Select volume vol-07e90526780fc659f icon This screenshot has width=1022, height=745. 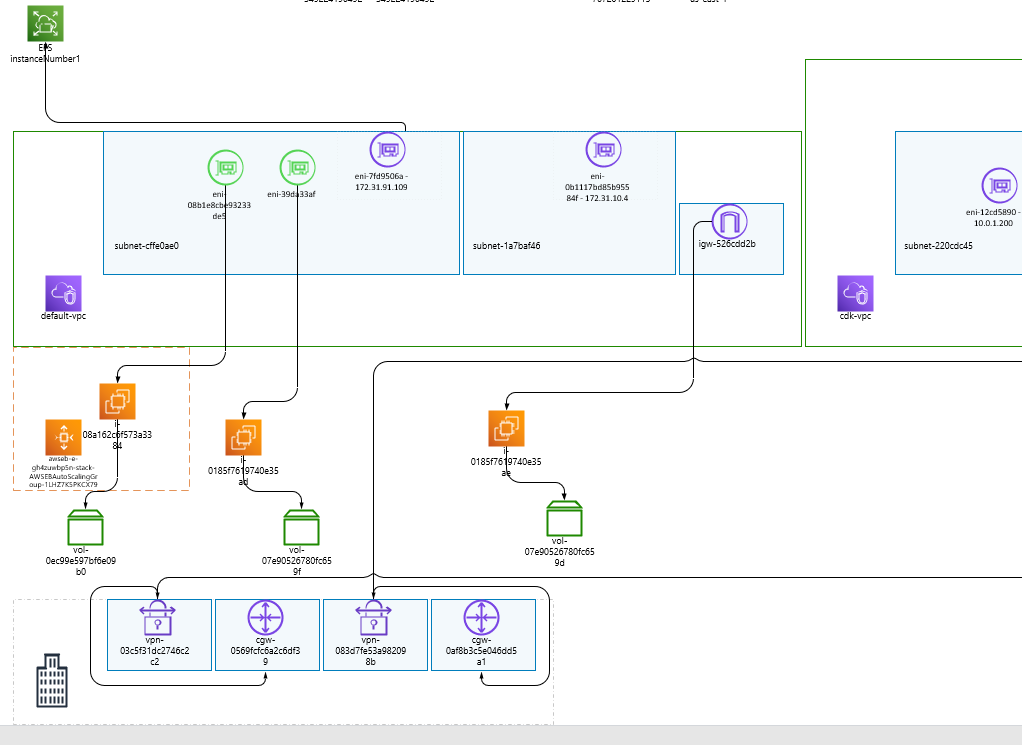(x=302, y=527)
